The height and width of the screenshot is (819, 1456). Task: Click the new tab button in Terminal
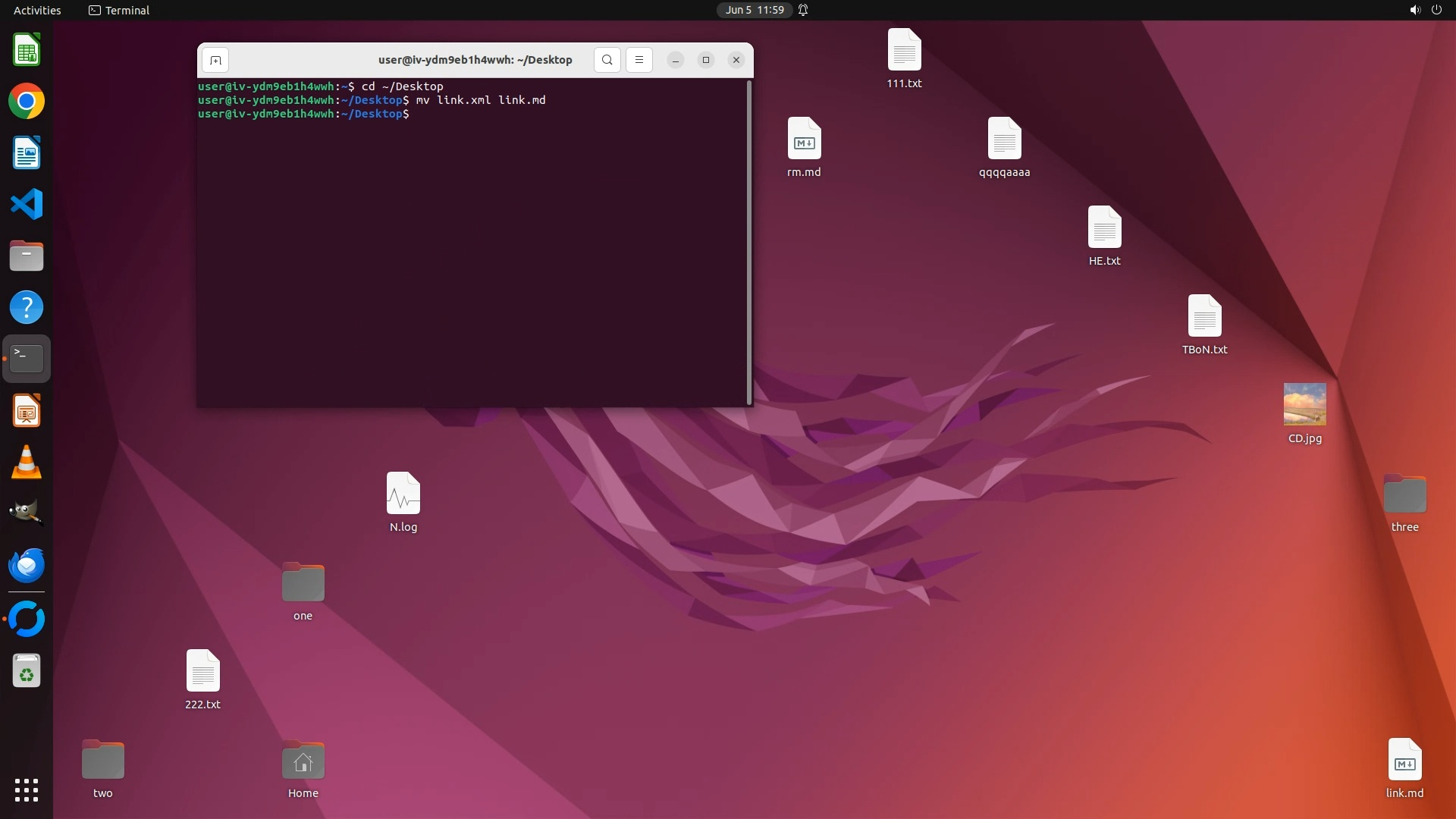215,60
